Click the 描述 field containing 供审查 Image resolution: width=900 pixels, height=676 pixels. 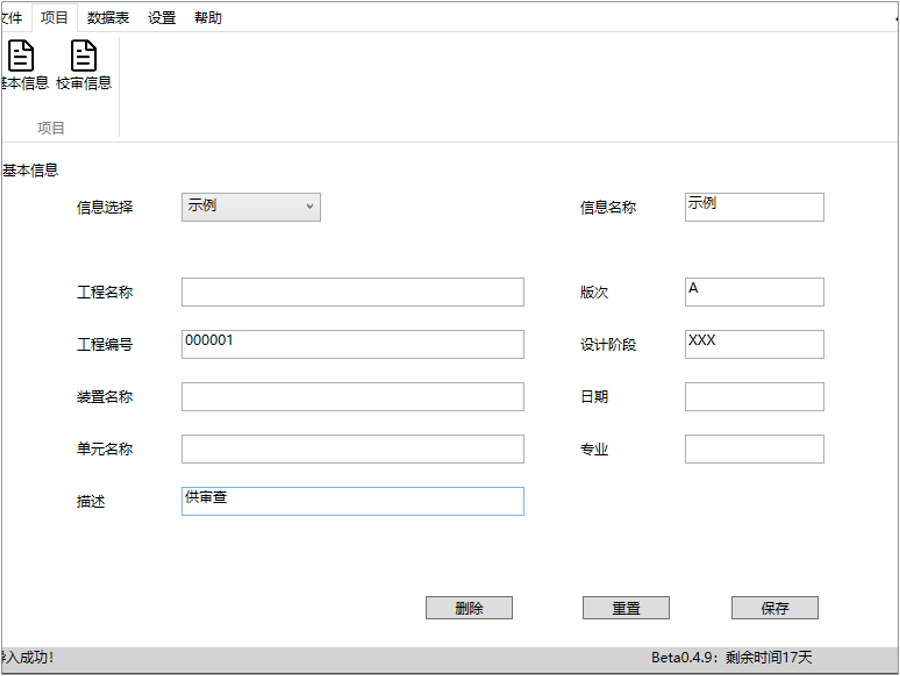[352, 501]
